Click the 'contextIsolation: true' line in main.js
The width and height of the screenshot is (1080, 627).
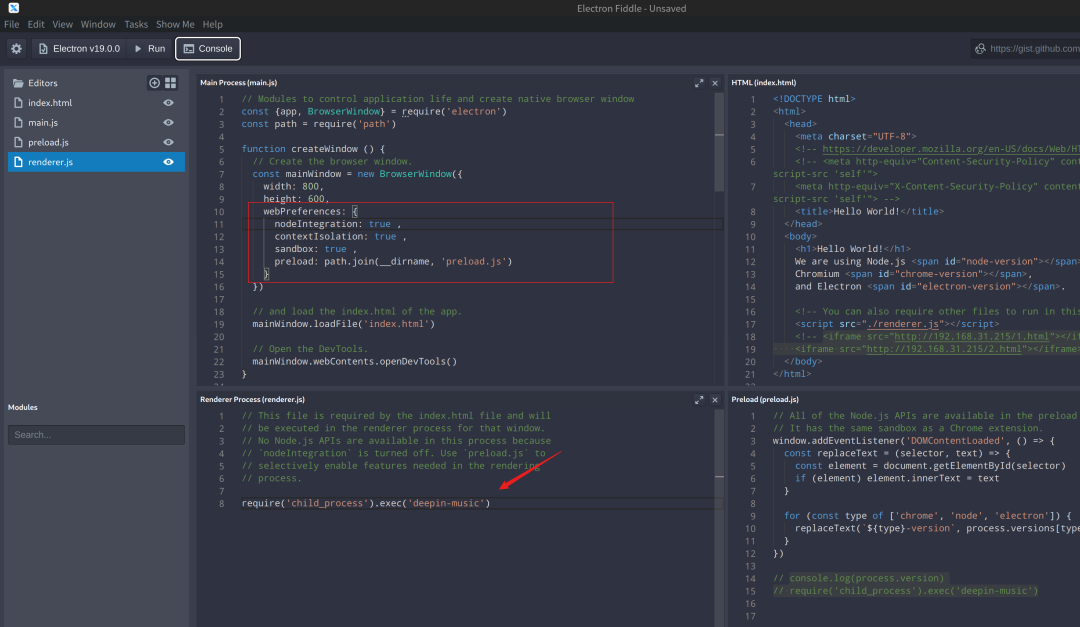(340, 237)
